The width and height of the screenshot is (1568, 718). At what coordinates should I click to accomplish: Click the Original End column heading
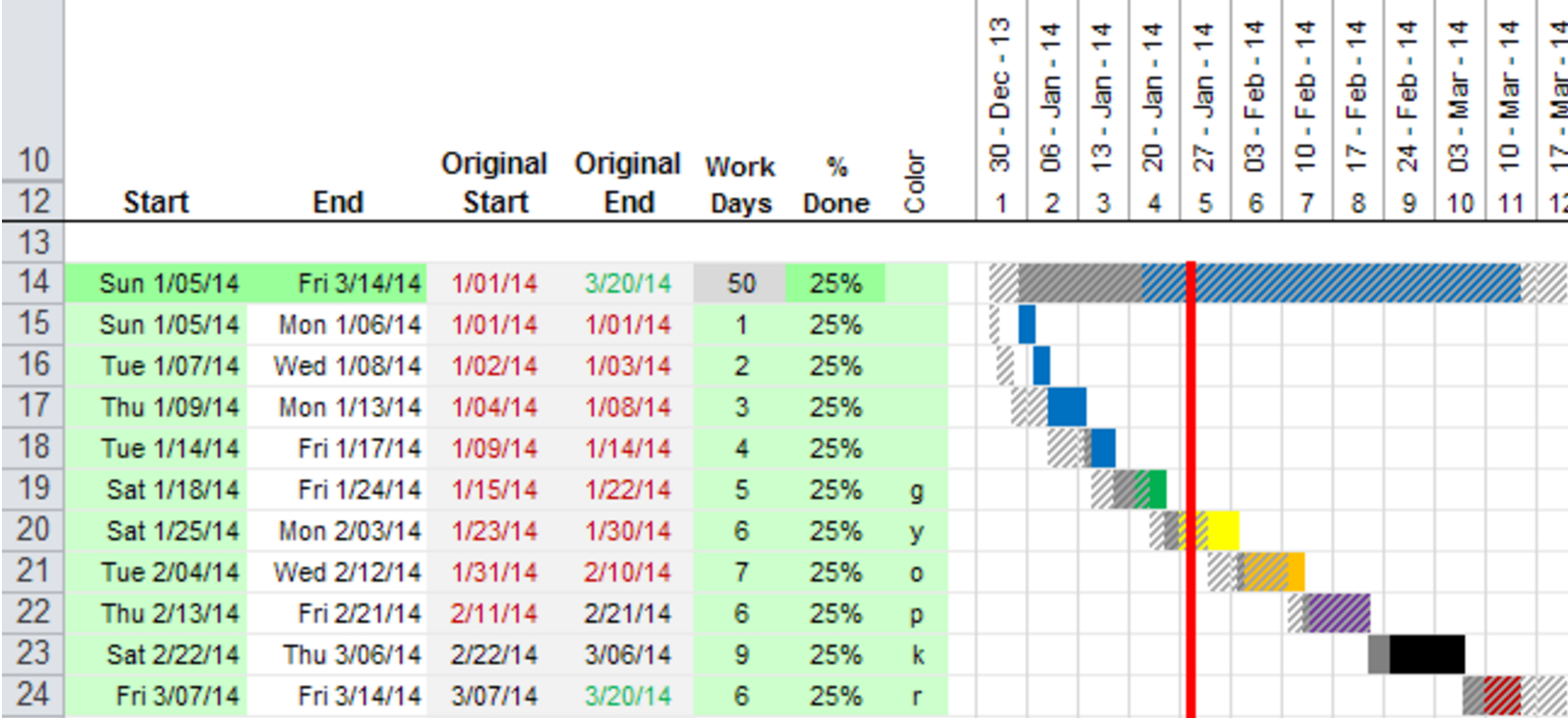(x=628, y=182)
